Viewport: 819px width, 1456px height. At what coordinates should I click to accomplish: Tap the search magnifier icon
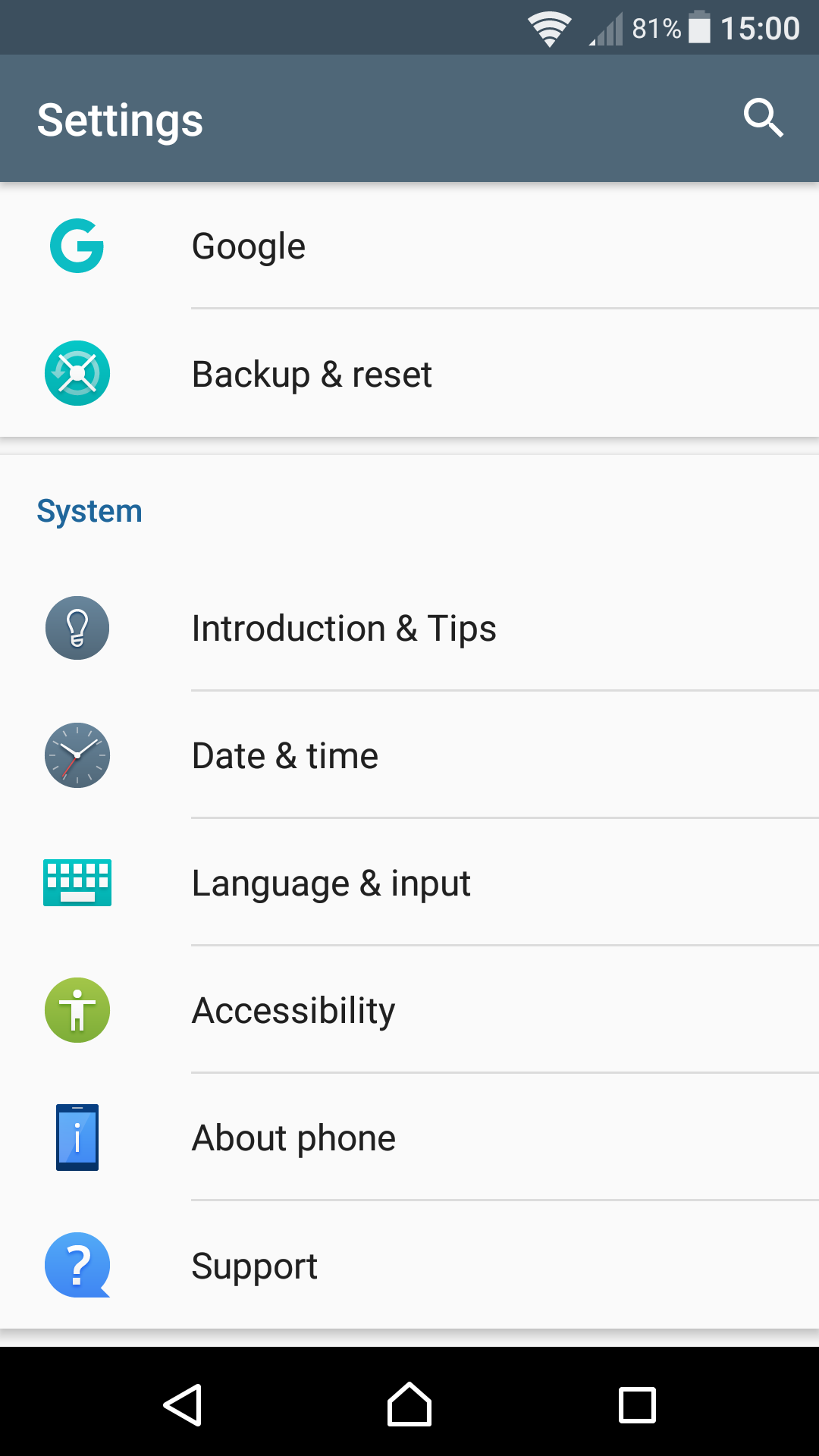[763, 118]
